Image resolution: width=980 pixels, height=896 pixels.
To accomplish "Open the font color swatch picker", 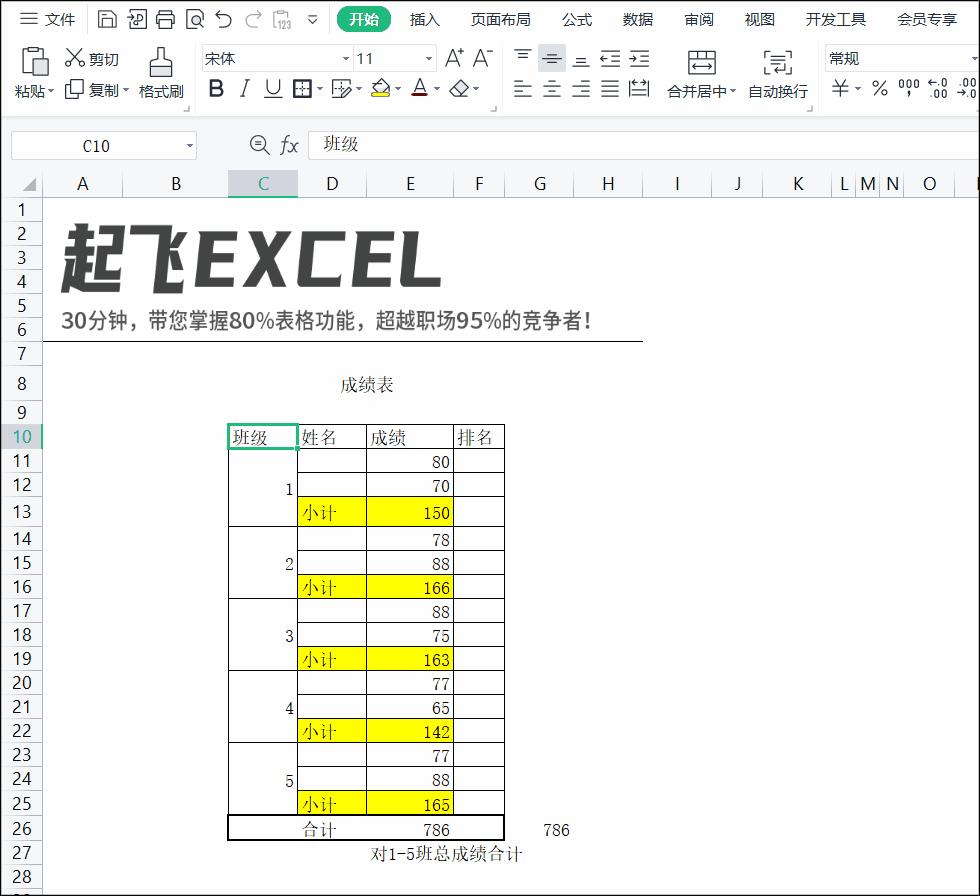I will pyautogui.click(x=436, y=90).
